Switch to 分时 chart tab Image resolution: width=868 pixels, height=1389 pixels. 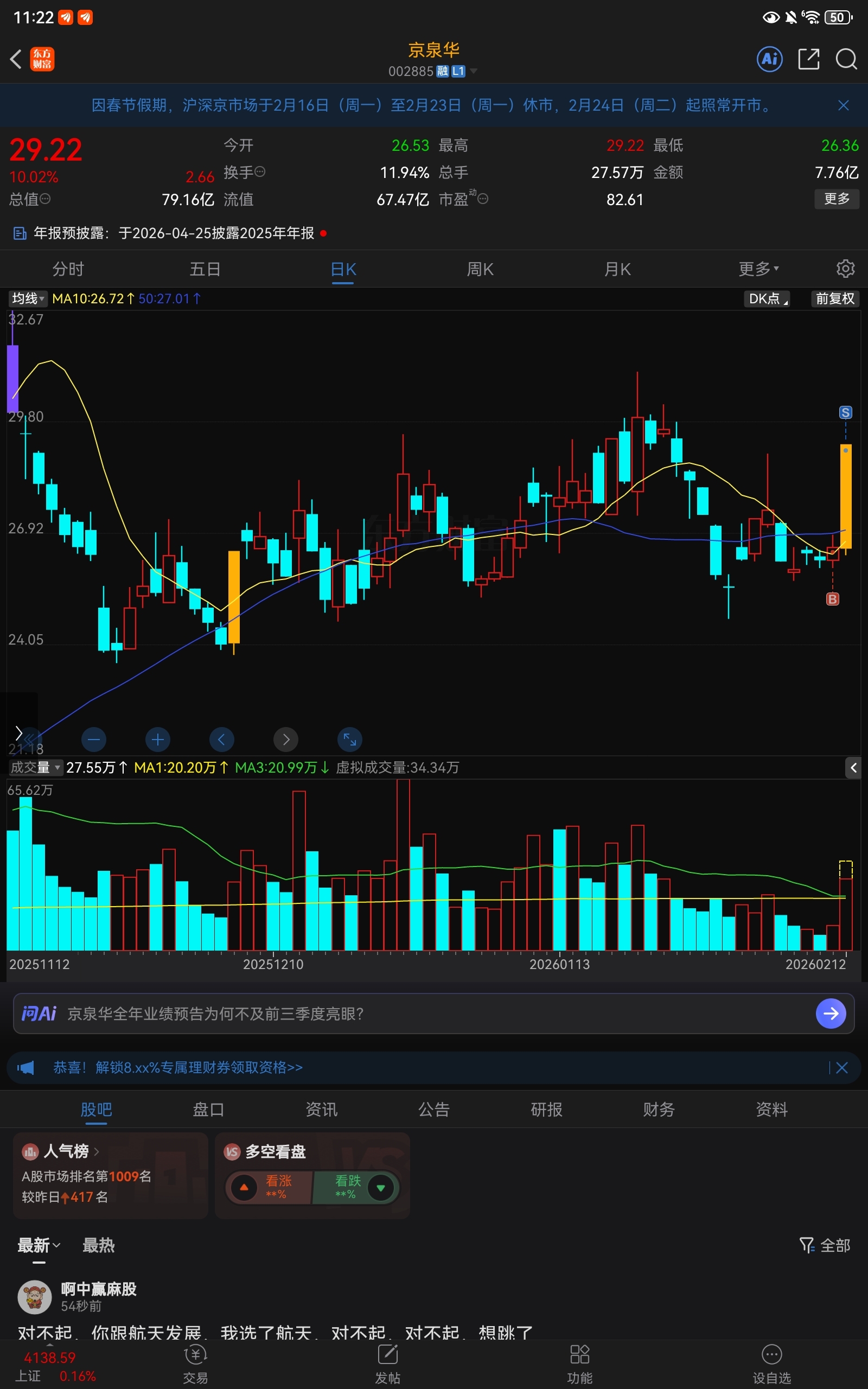[x=68, y=269]
